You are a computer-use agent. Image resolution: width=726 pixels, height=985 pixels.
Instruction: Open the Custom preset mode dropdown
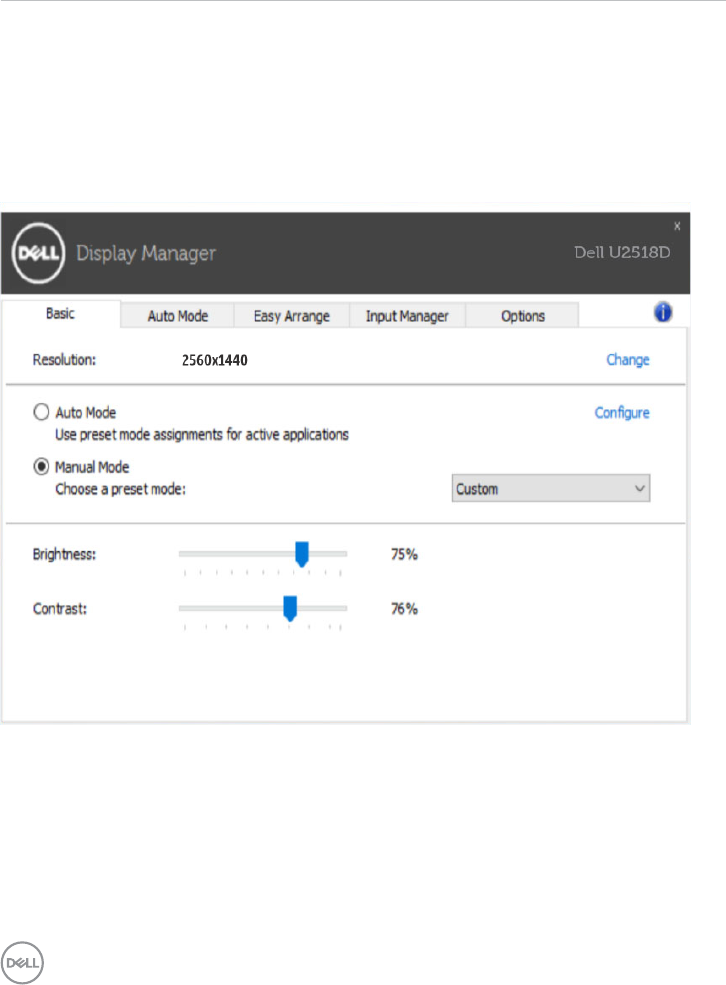pos(550,489)
